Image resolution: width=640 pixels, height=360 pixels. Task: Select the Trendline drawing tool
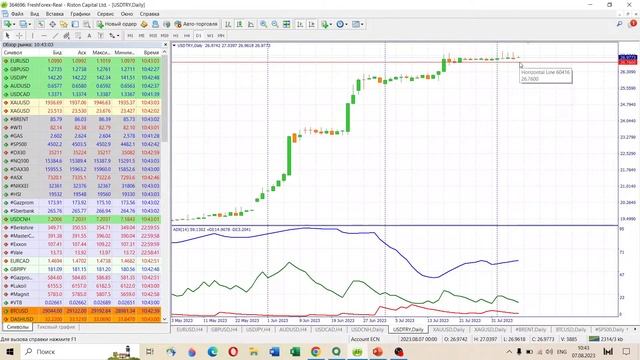(x=55, y=36)
